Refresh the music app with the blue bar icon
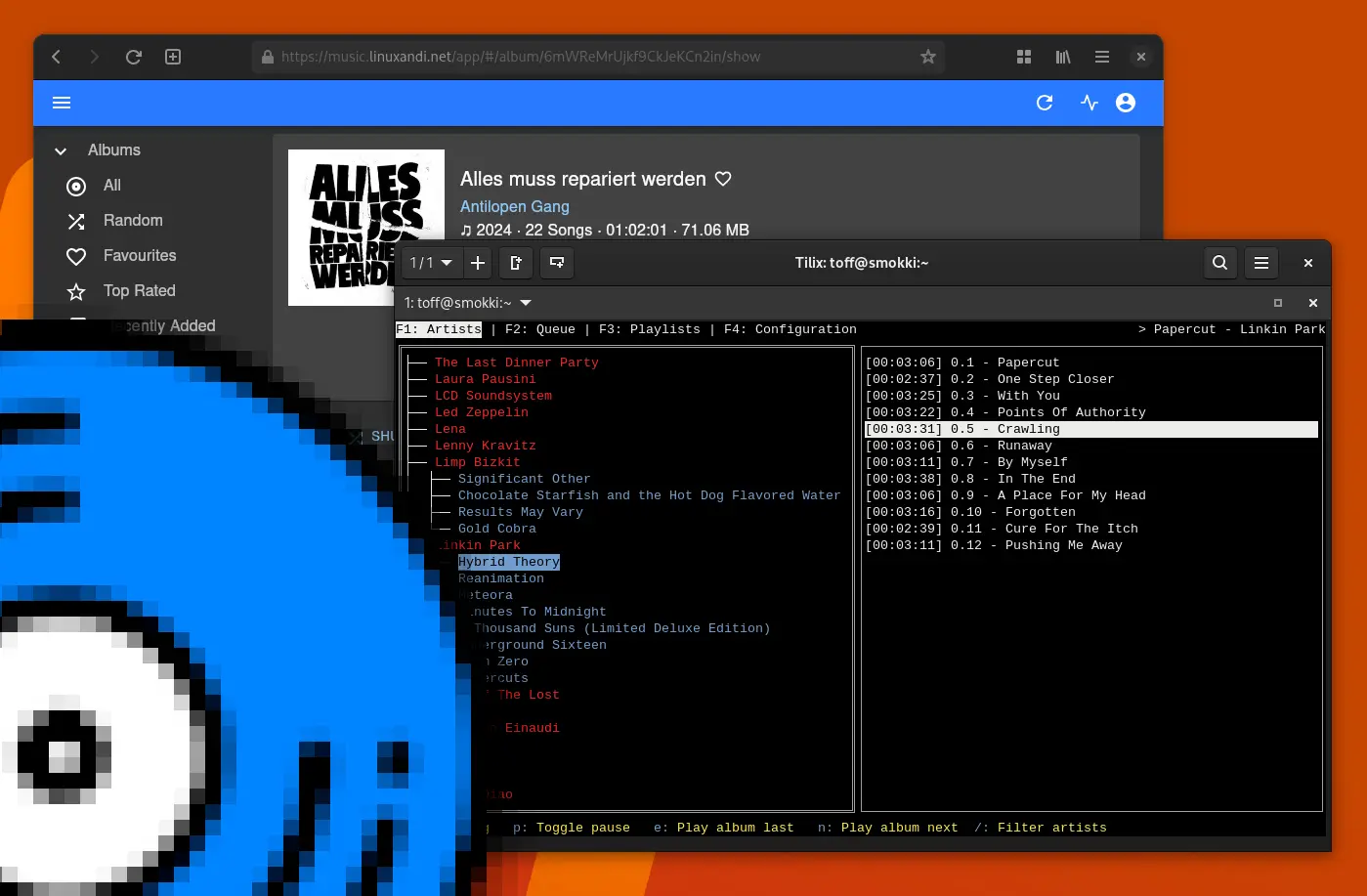The width and height of the screenshot is (1367, 896). (x=1045, y=103)
